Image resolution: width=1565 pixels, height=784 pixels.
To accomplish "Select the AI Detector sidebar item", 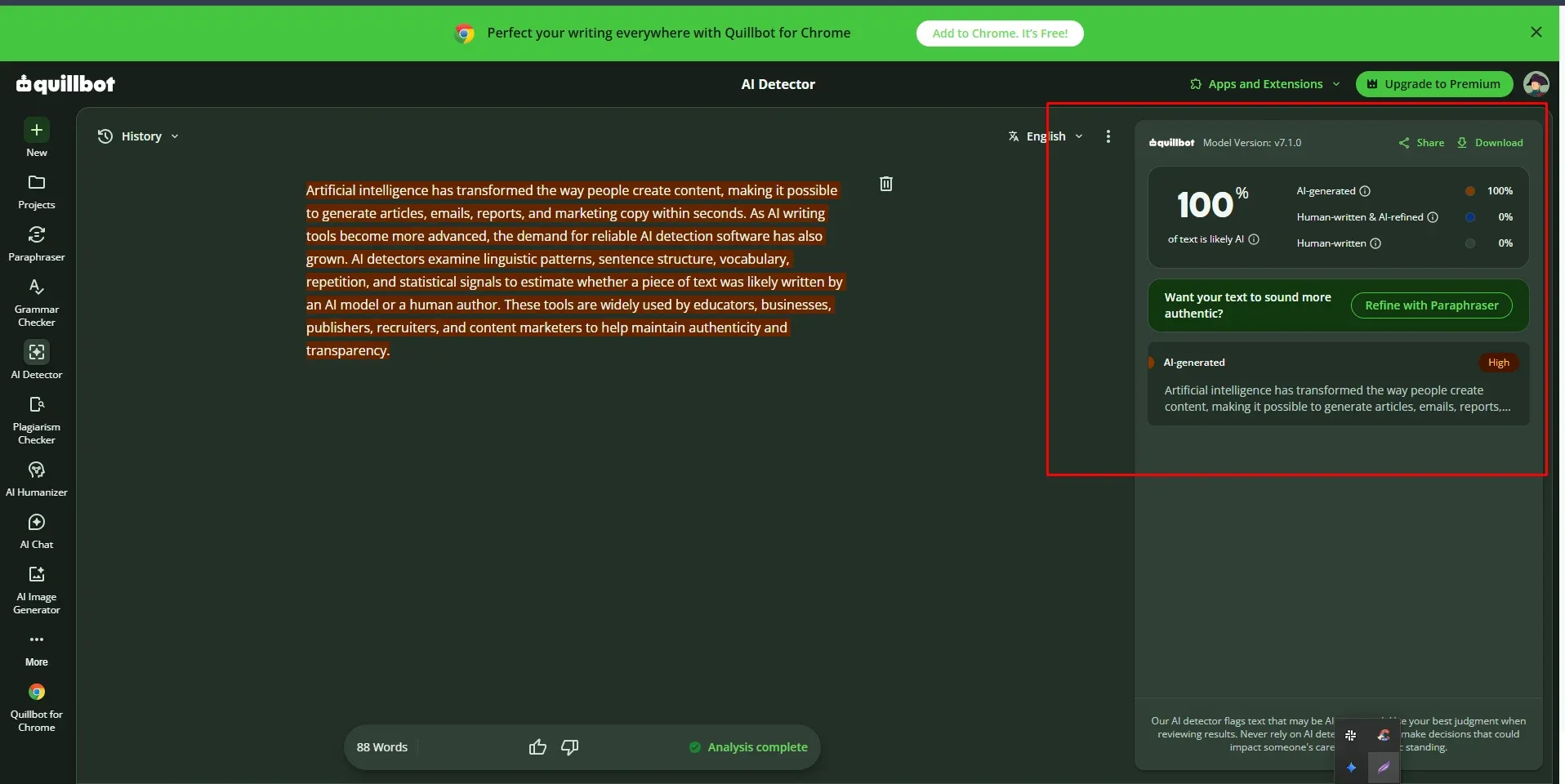I will tap(37, 359).
